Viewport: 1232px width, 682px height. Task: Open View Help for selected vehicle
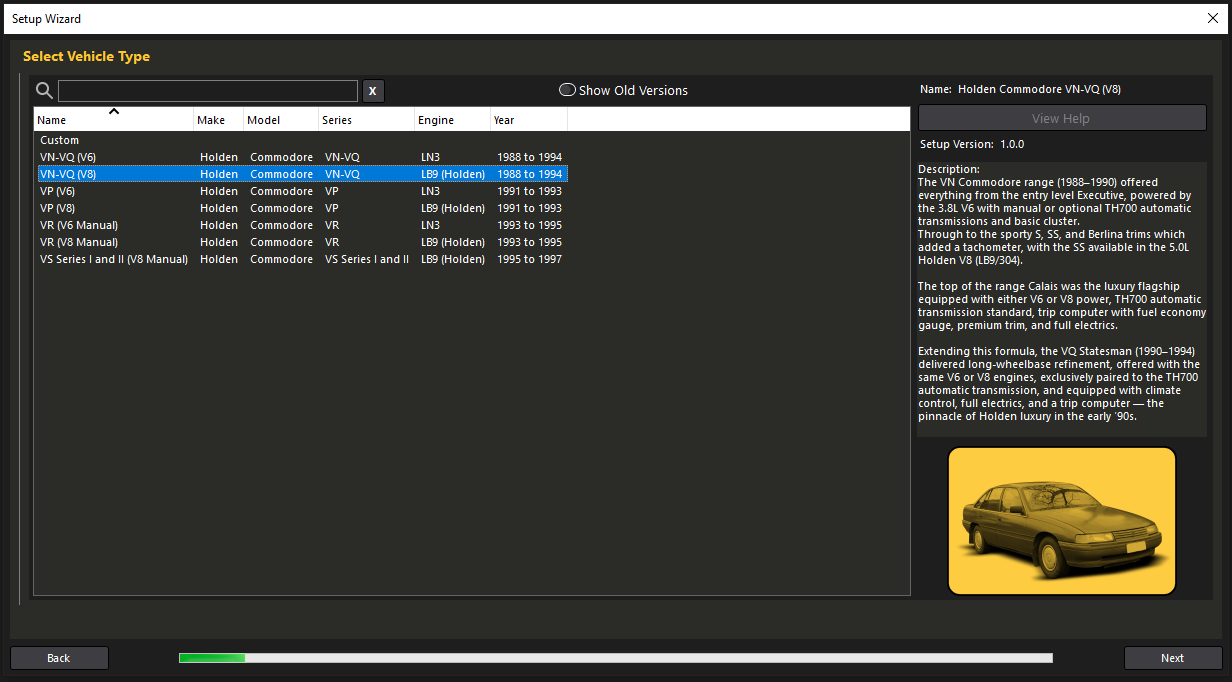click(x=1061, y=118)
